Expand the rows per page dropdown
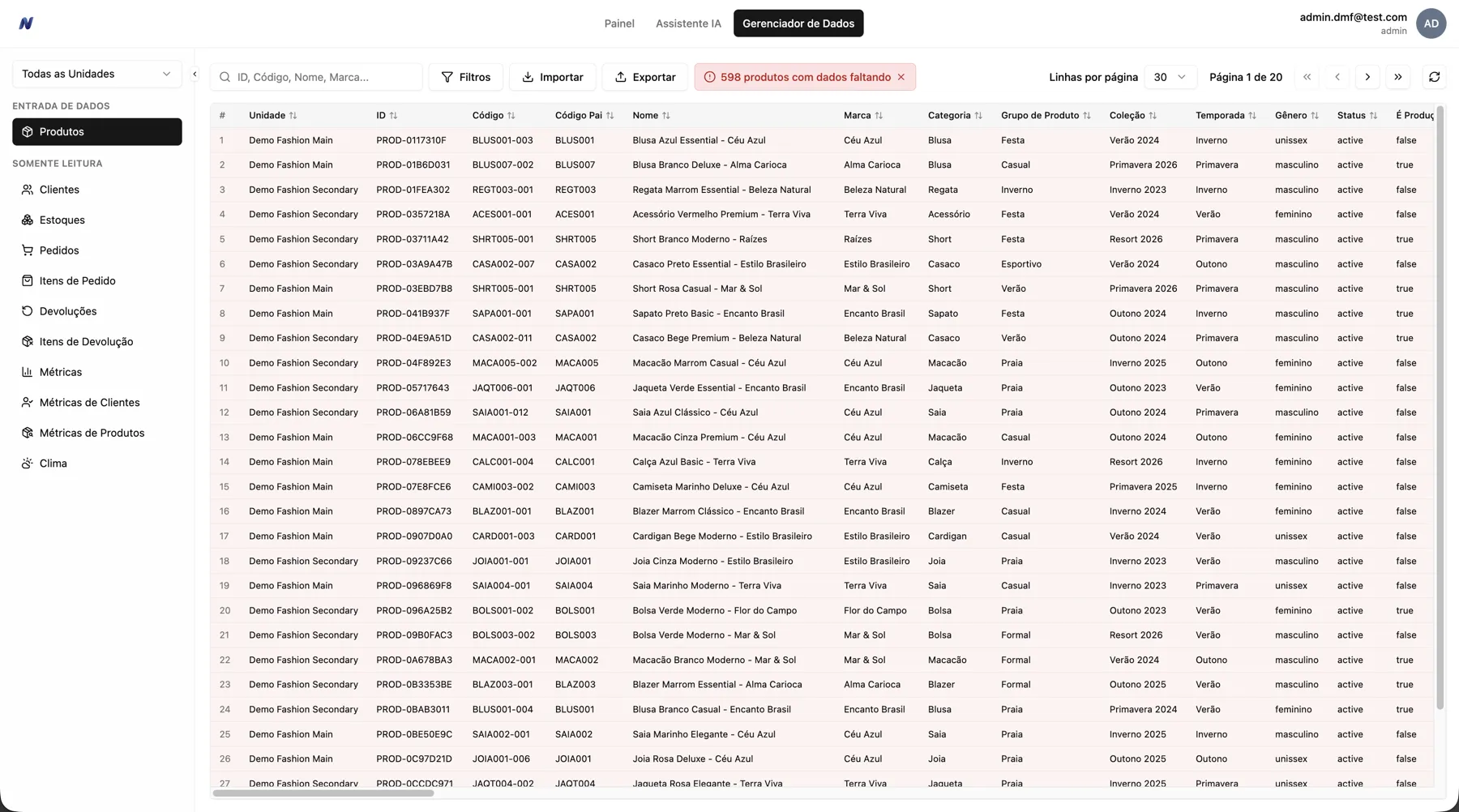Image resolution: width=1459 pixels, height=812 pixels. (x=1170, y=77)
